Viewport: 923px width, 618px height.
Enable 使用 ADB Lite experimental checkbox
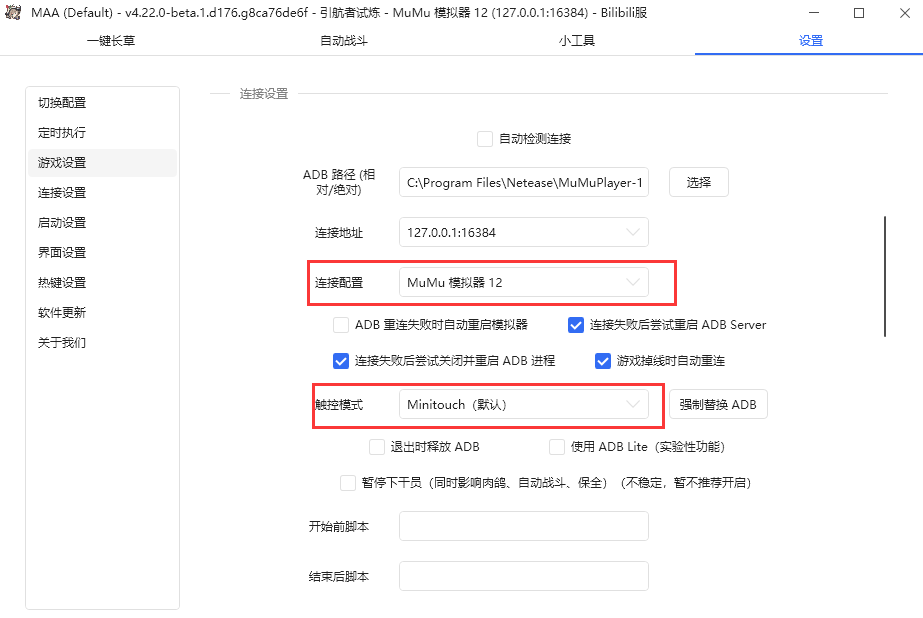click(557, 447)
